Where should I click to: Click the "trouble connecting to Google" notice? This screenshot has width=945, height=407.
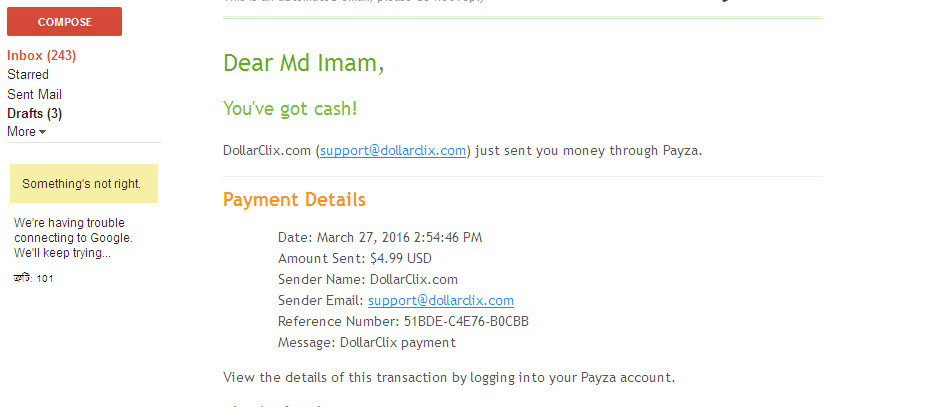73,238
